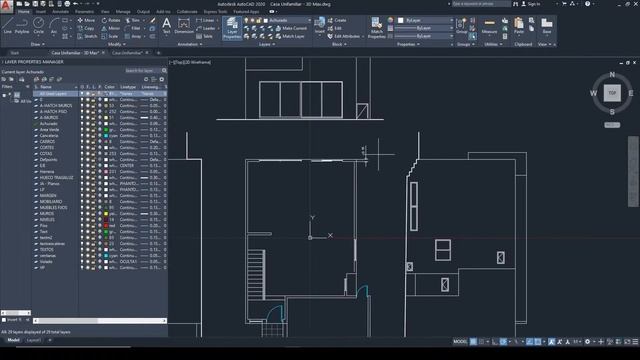This screenshot has height=360, width=640.
Task: Click the Move tool
Action: tap(86, 20)
